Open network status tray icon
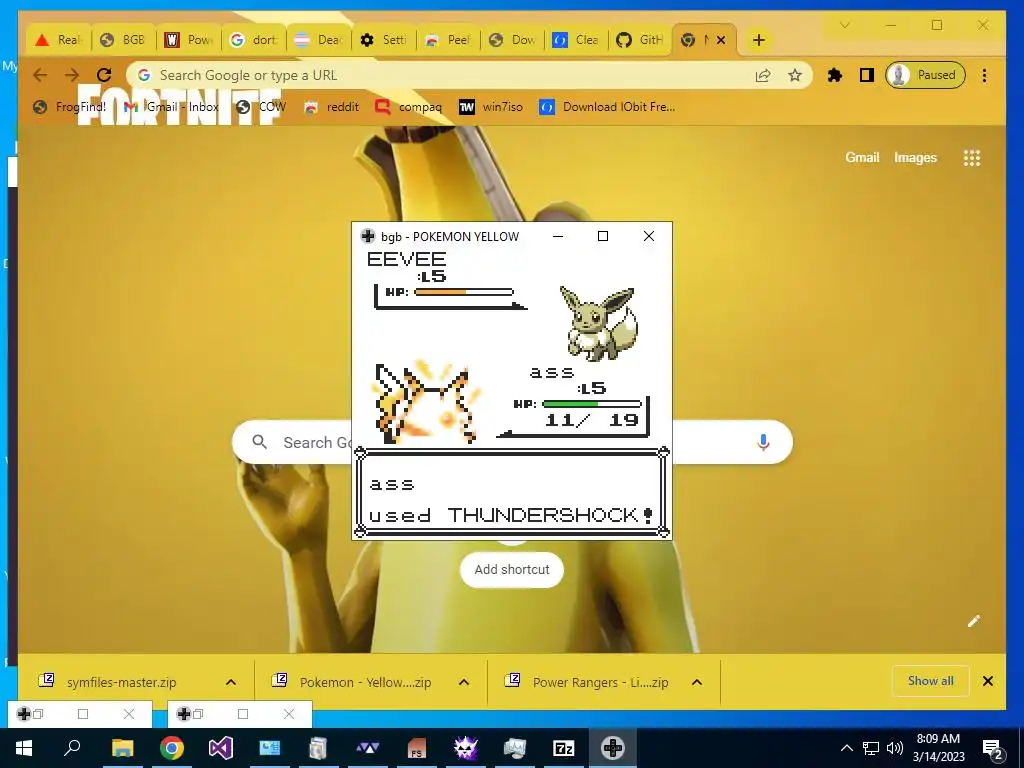The width and height of the screenshot is (1024, 768). point(871,748)
